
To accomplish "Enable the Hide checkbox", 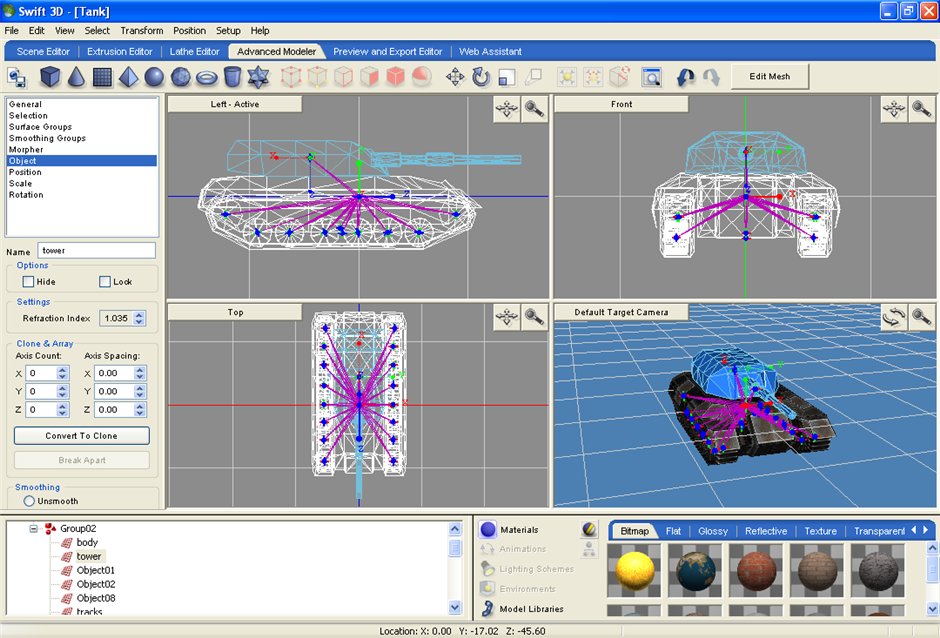I will (28, 281).
